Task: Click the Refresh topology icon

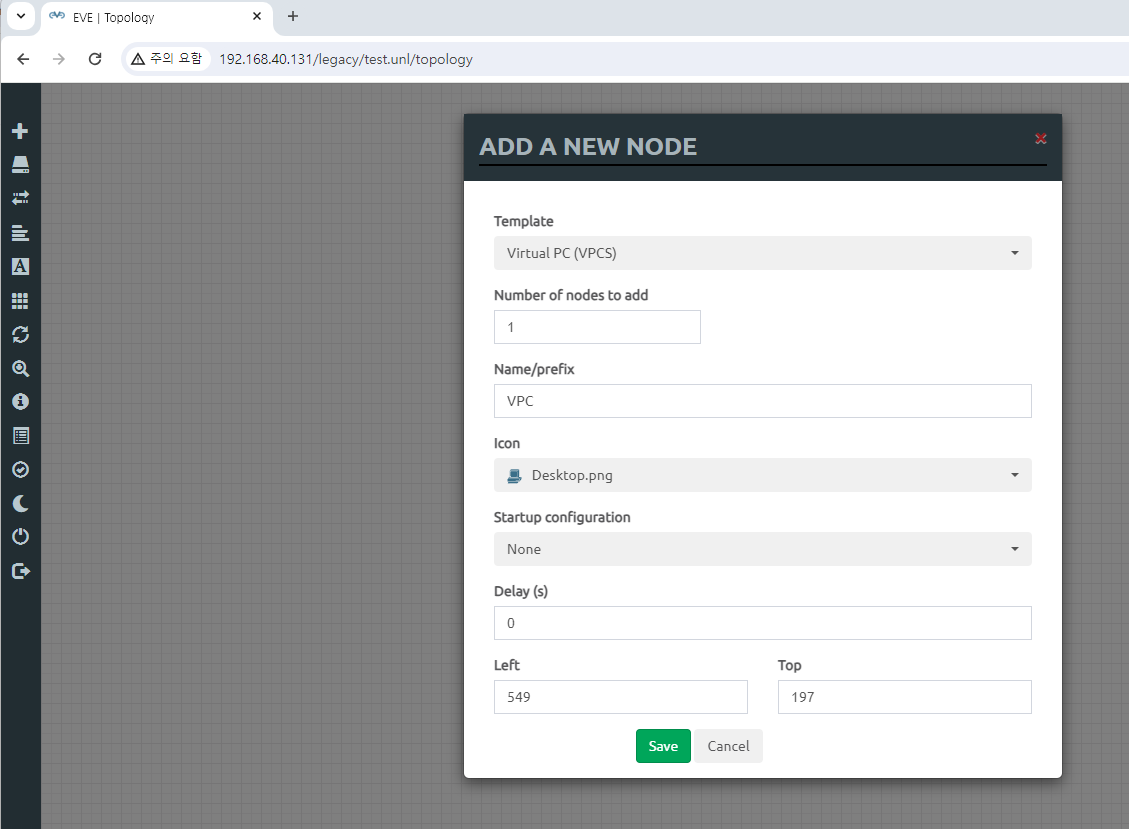Action: [x=20, y=334]
